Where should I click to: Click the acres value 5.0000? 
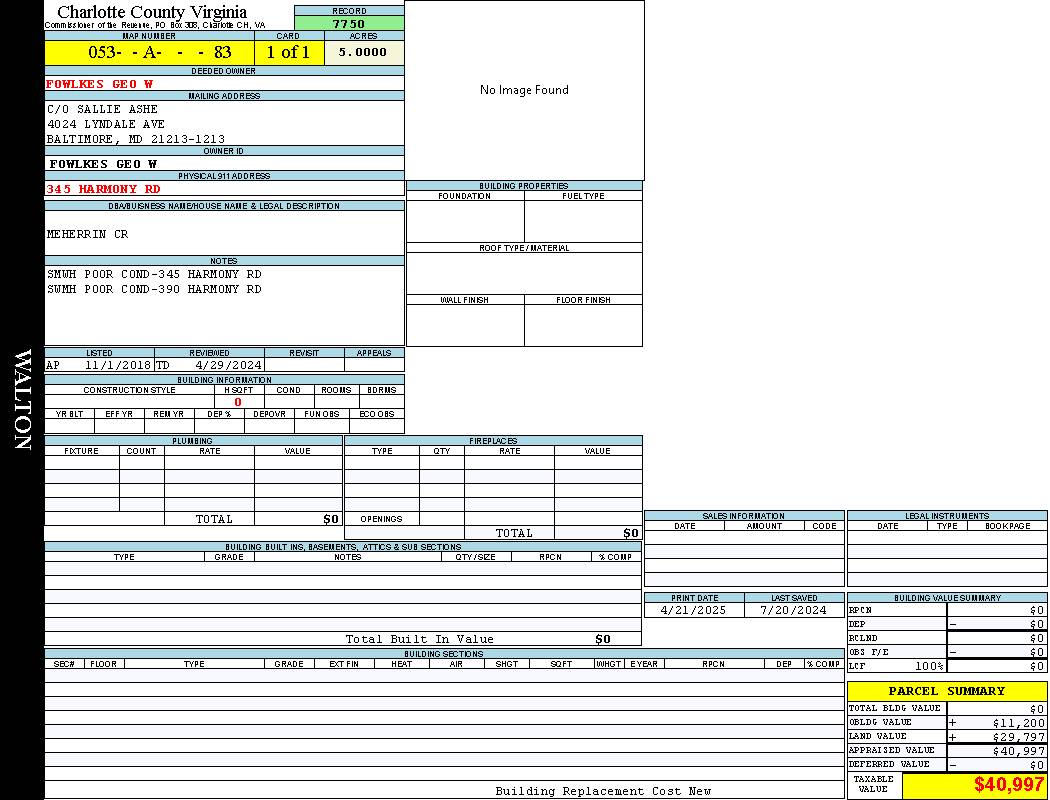tap(362, 53)
